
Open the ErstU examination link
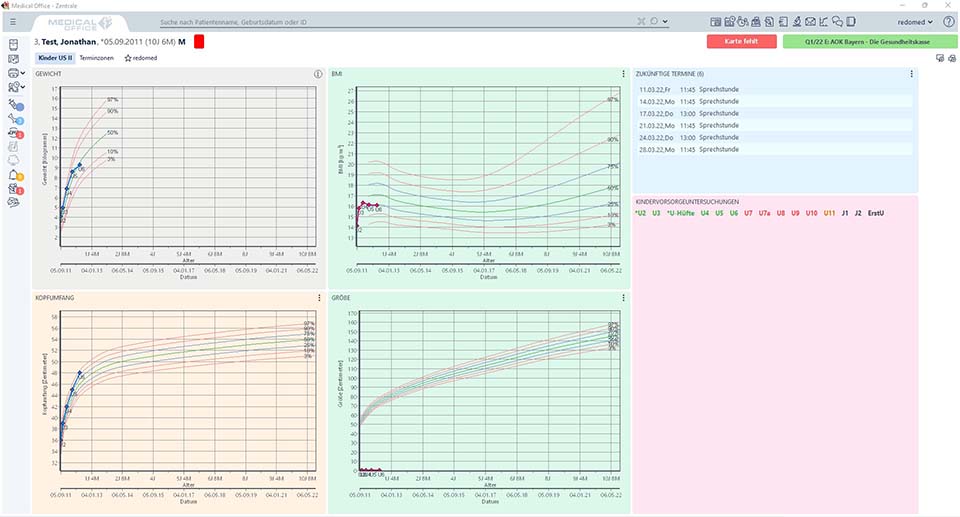click(876, 213)
